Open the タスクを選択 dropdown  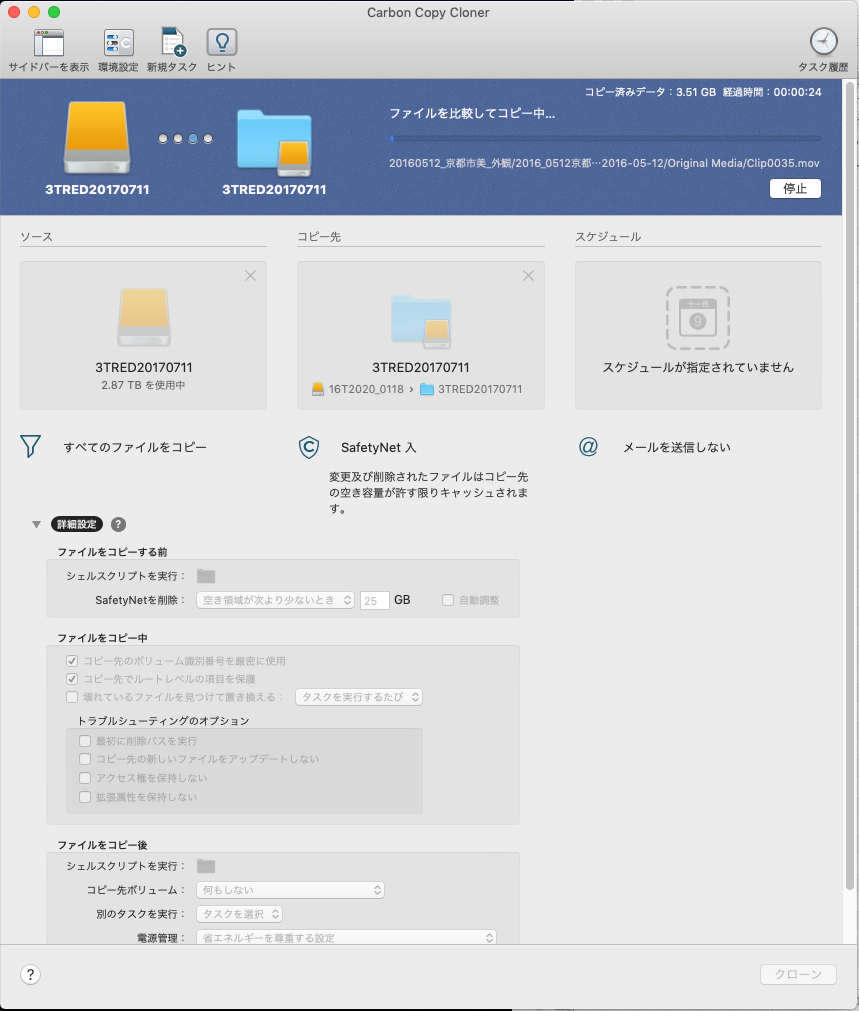click(x=239, y=914)
